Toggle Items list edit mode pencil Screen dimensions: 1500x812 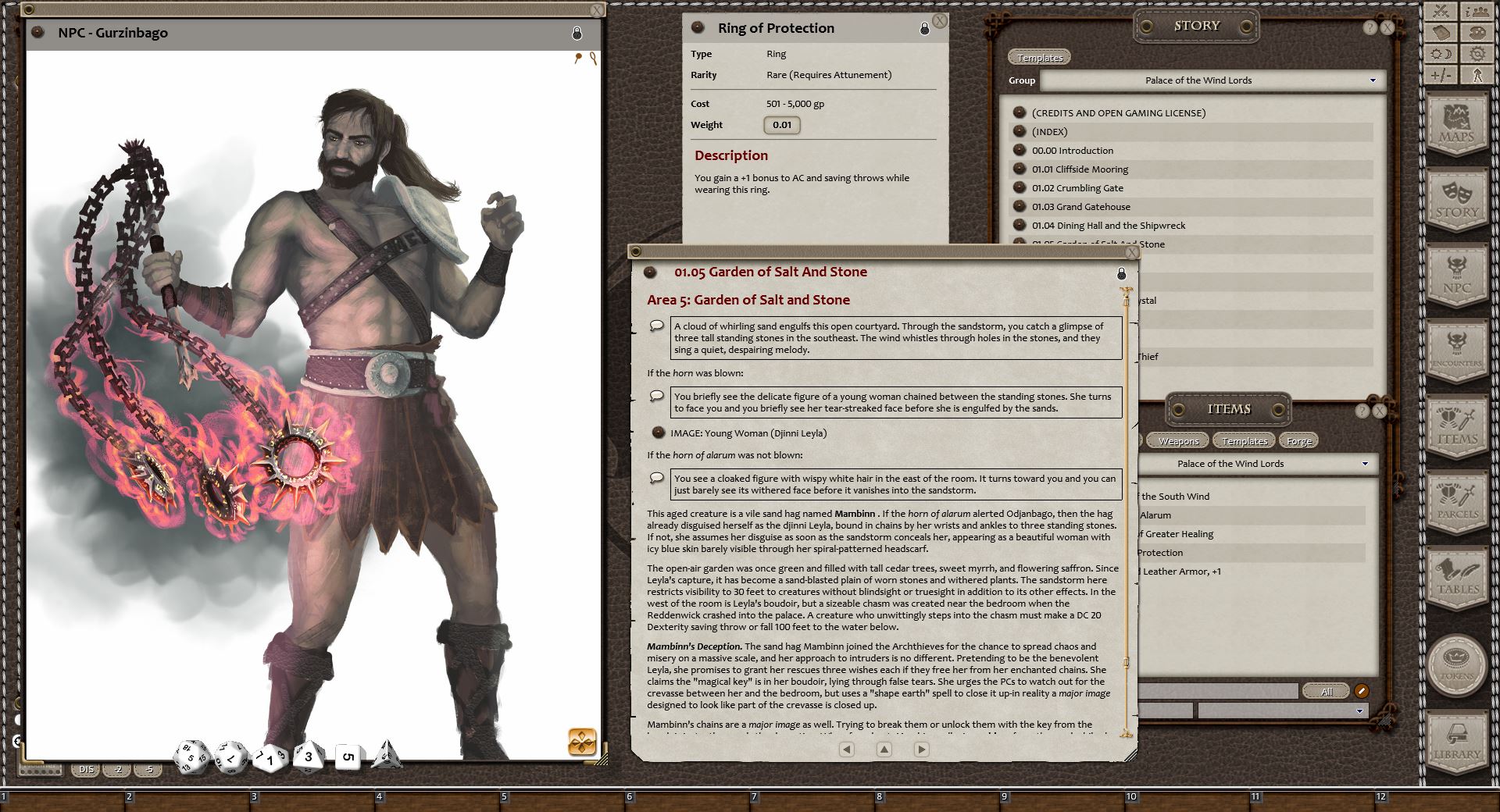[x=1361, y=691]
